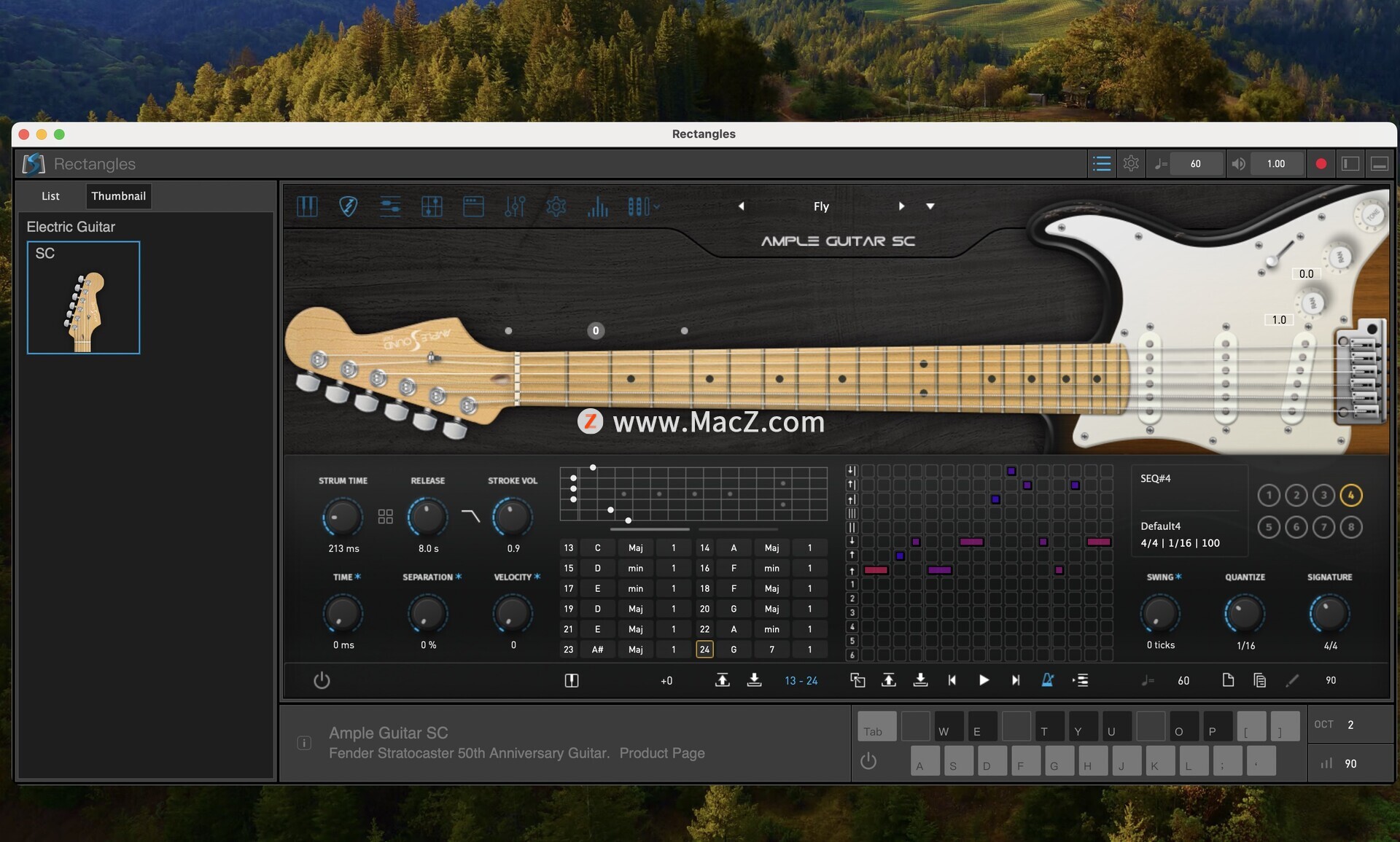Click the release curve shape icon

click(471, 516)
